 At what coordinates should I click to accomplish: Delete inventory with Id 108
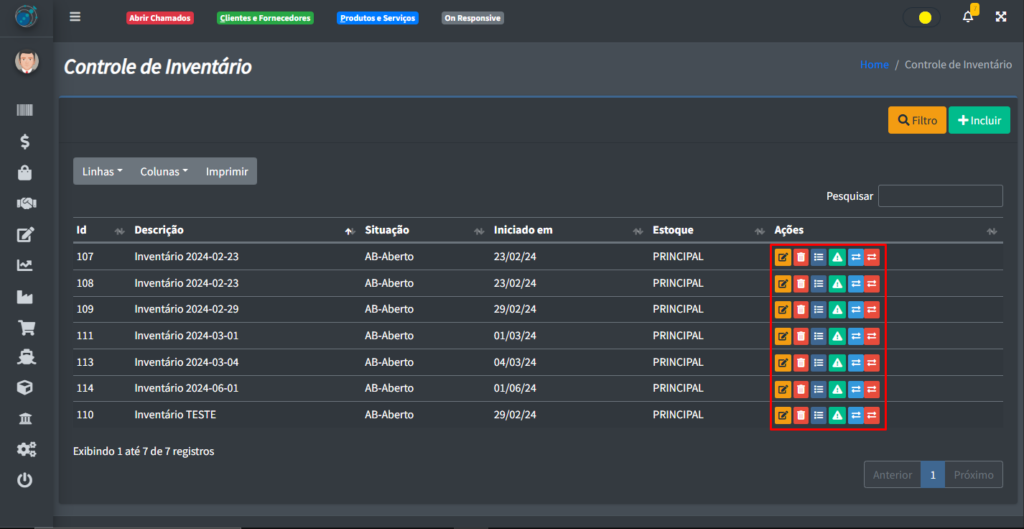pyautogui.click(x=801, y=283)
